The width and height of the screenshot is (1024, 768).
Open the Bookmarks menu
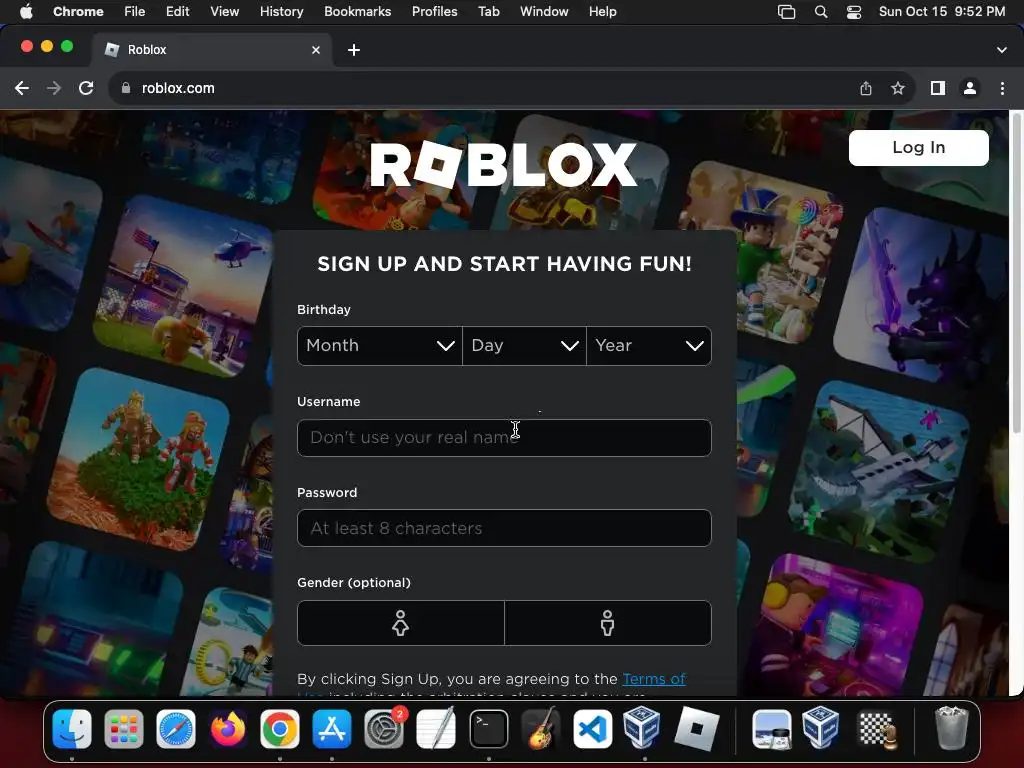click(x=357, y=12)
